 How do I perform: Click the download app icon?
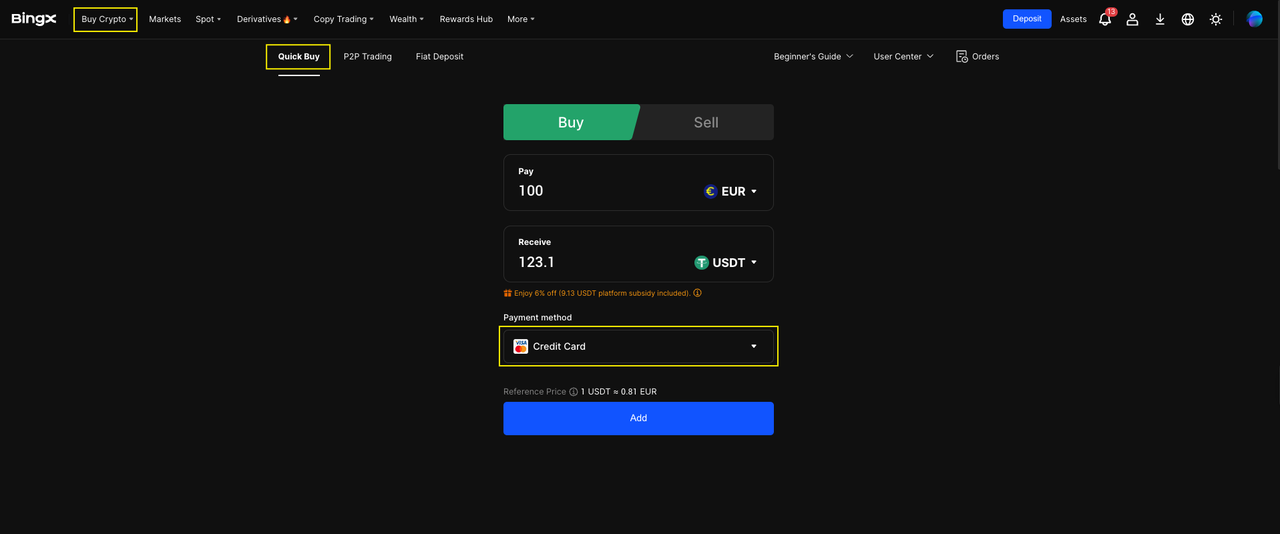[1160, 19]
